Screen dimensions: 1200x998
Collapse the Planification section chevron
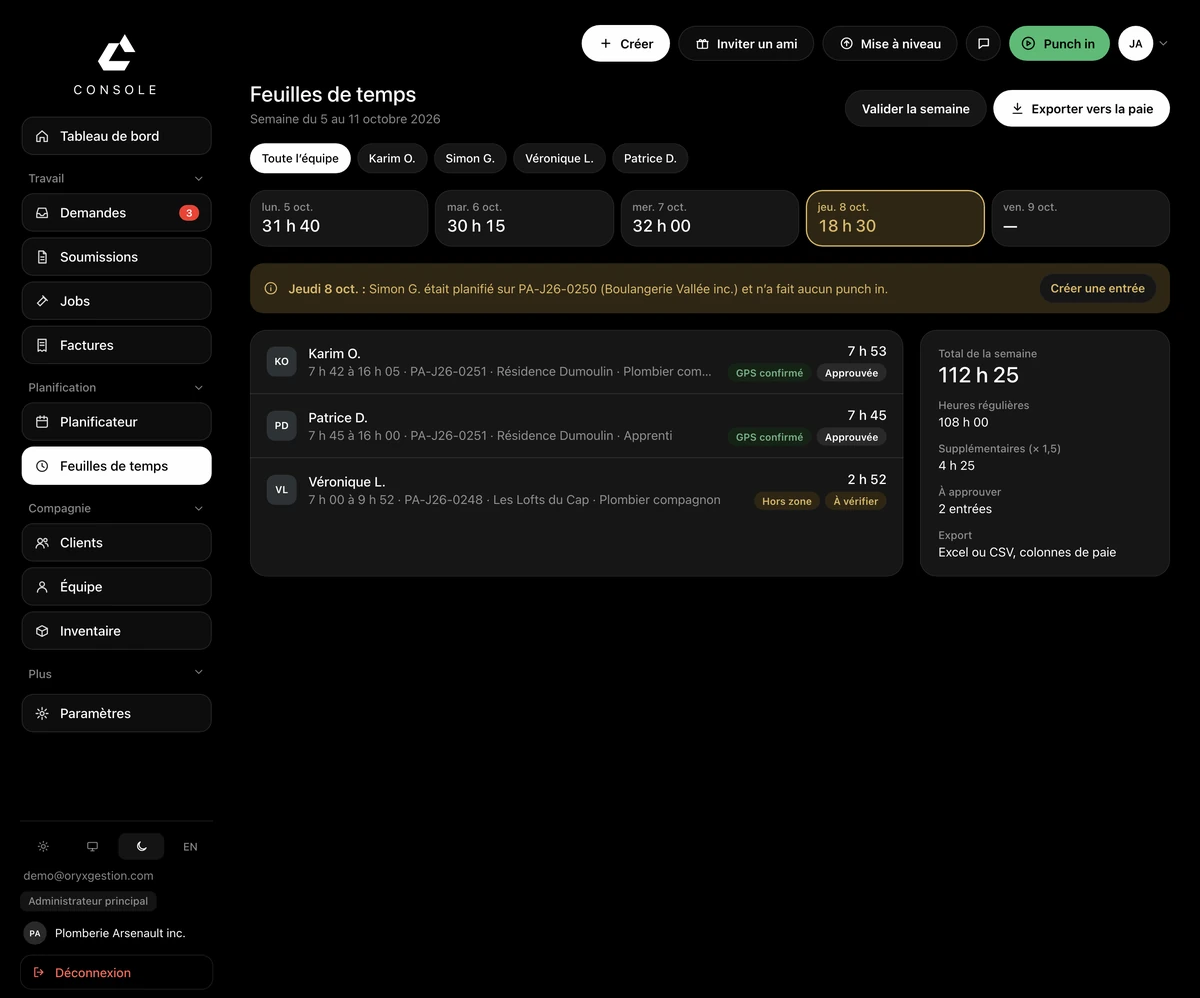click(x=198, y=388)
